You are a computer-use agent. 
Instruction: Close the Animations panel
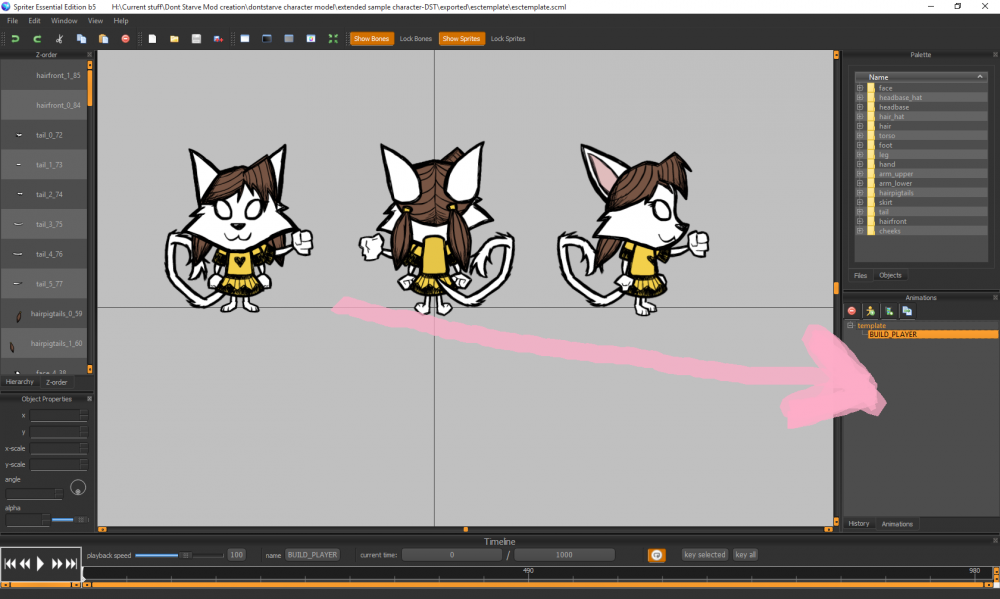pos(995,298)
